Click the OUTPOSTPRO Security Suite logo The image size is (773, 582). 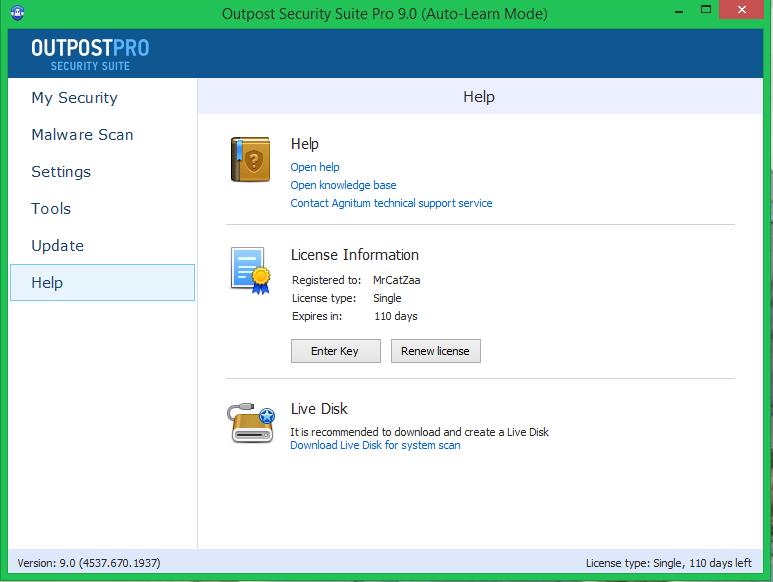click(90, 54)
